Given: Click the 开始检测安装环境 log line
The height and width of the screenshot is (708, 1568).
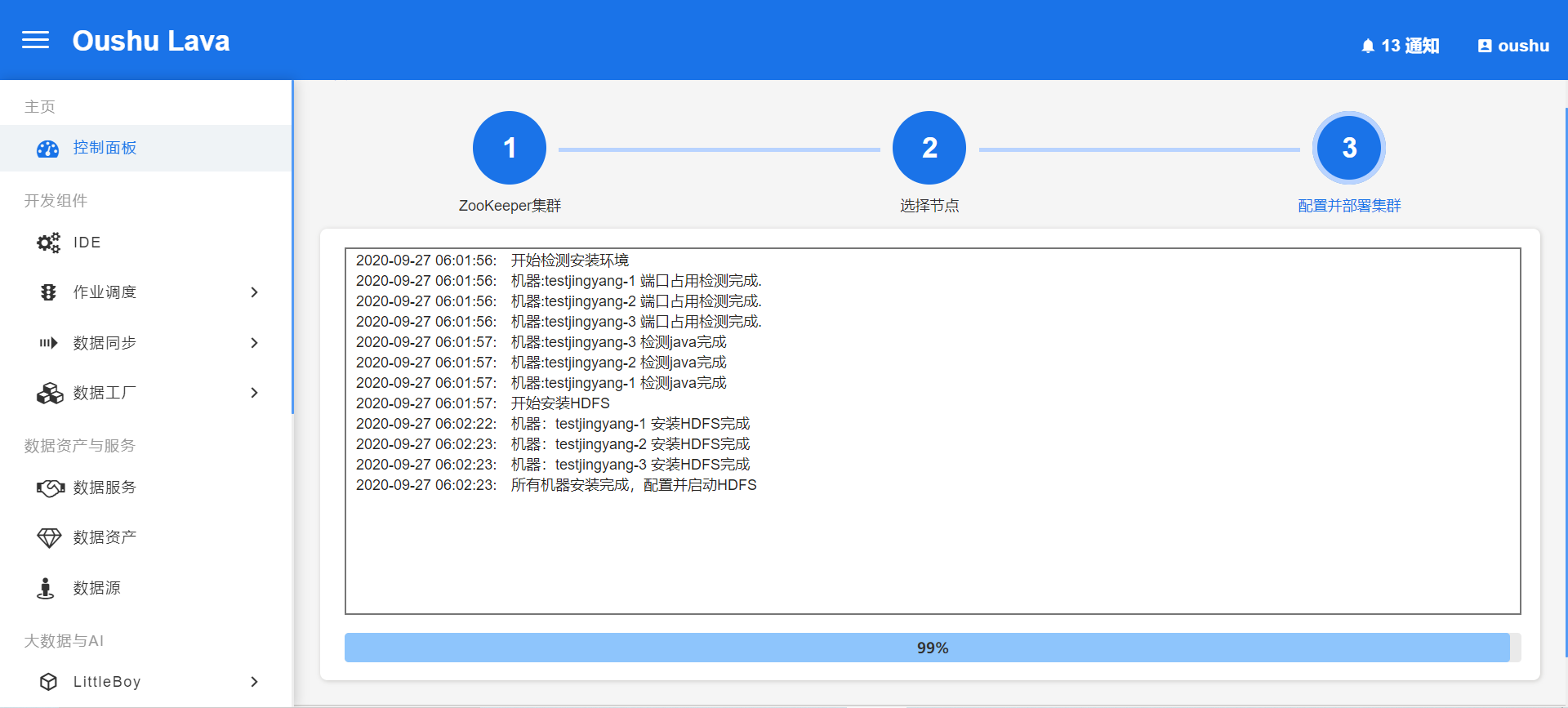Looking at the screenshot, I should click(492, 260).
